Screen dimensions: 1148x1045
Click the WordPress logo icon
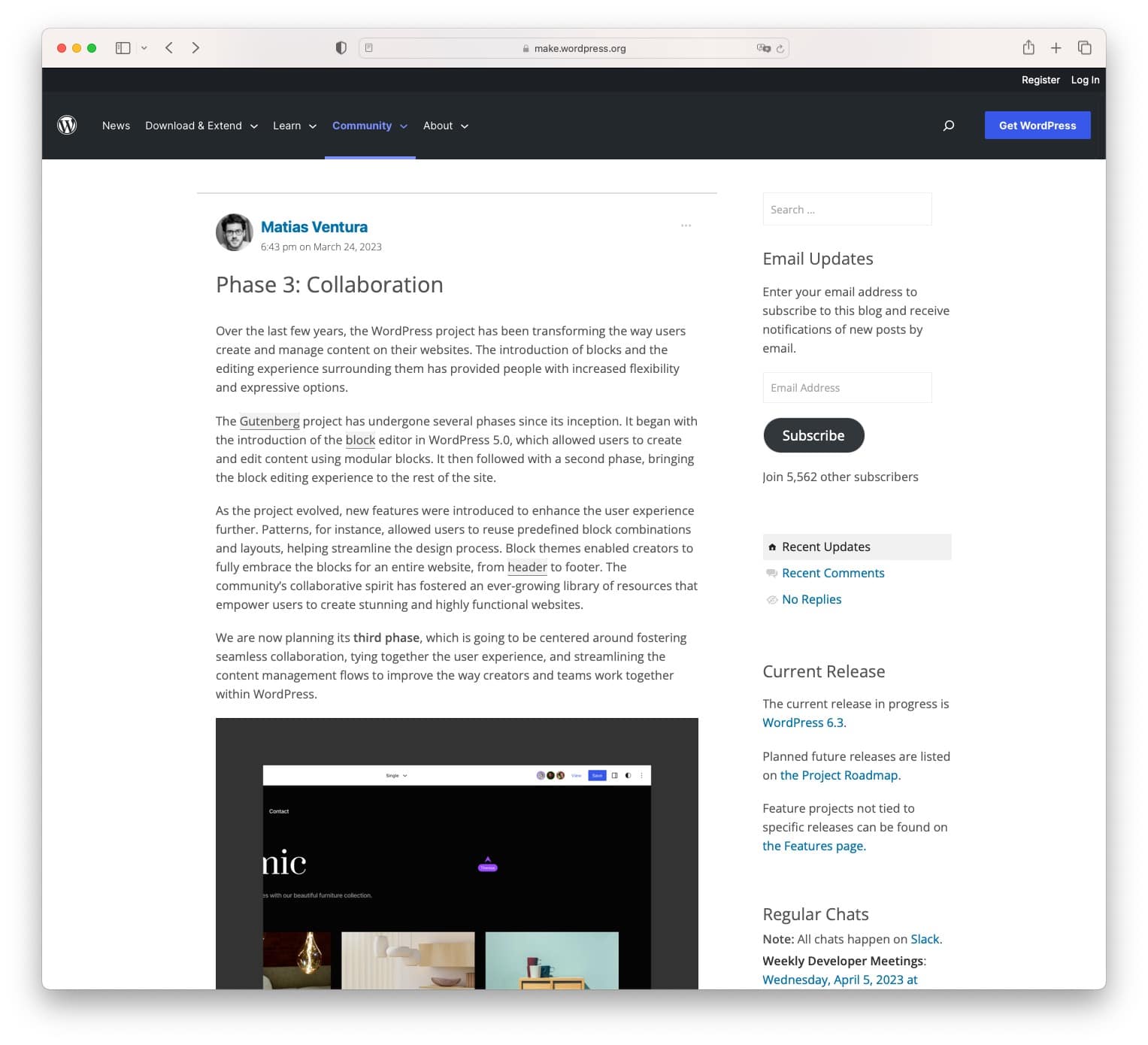click(x=67, y=125)
